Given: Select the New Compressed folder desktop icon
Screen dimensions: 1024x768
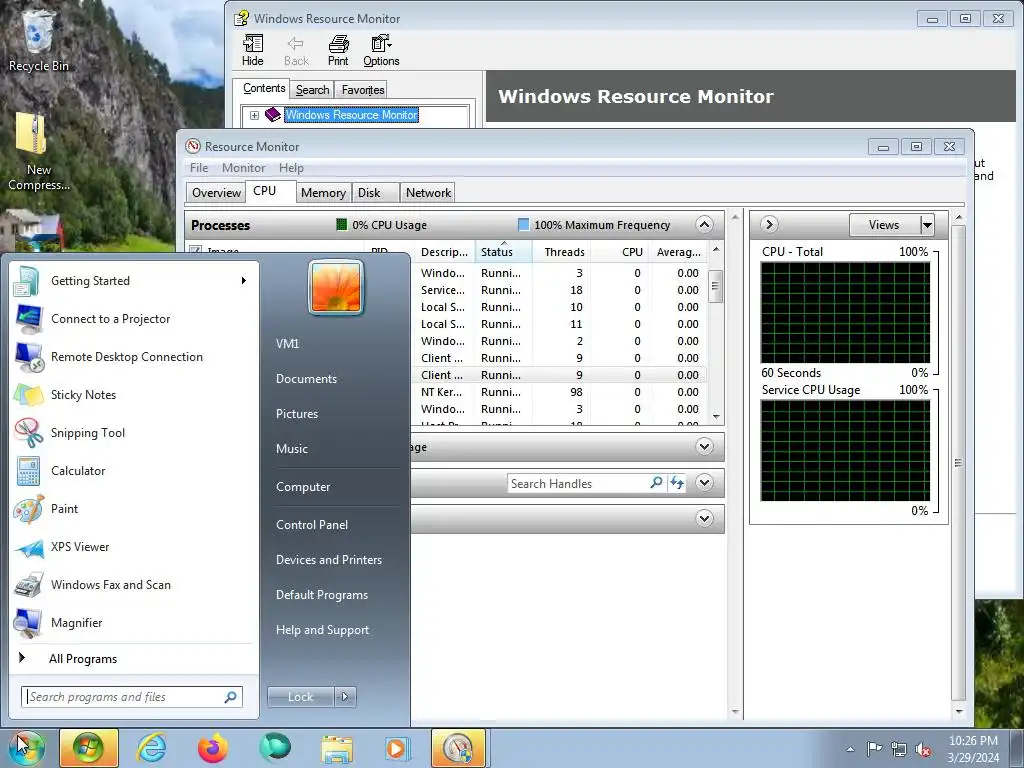Looking at the screenshot, I should coord(39,152).
